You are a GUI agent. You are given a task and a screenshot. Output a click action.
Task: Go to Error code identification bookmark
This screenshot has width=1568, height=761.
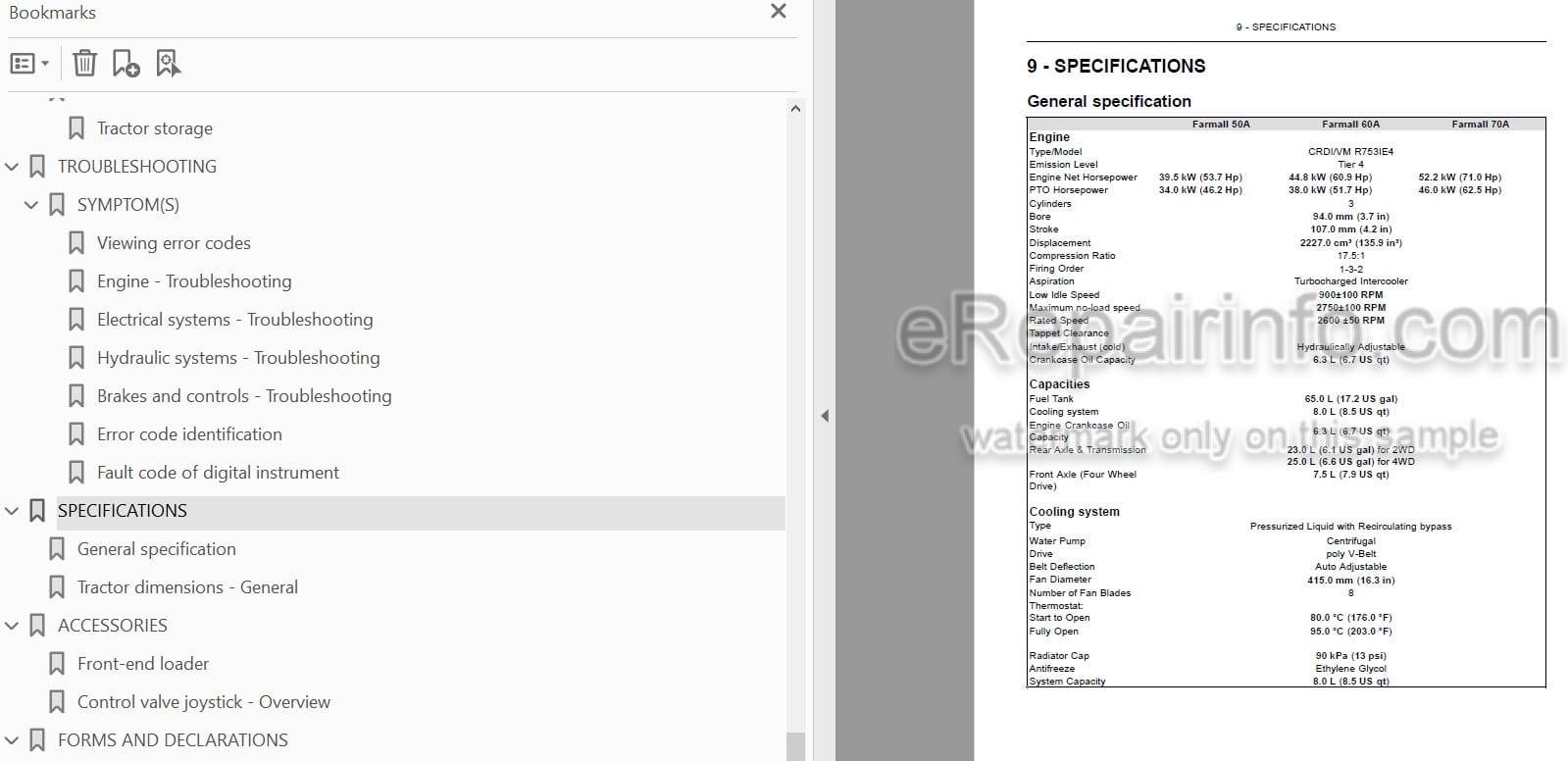click(x=189, y=434)
